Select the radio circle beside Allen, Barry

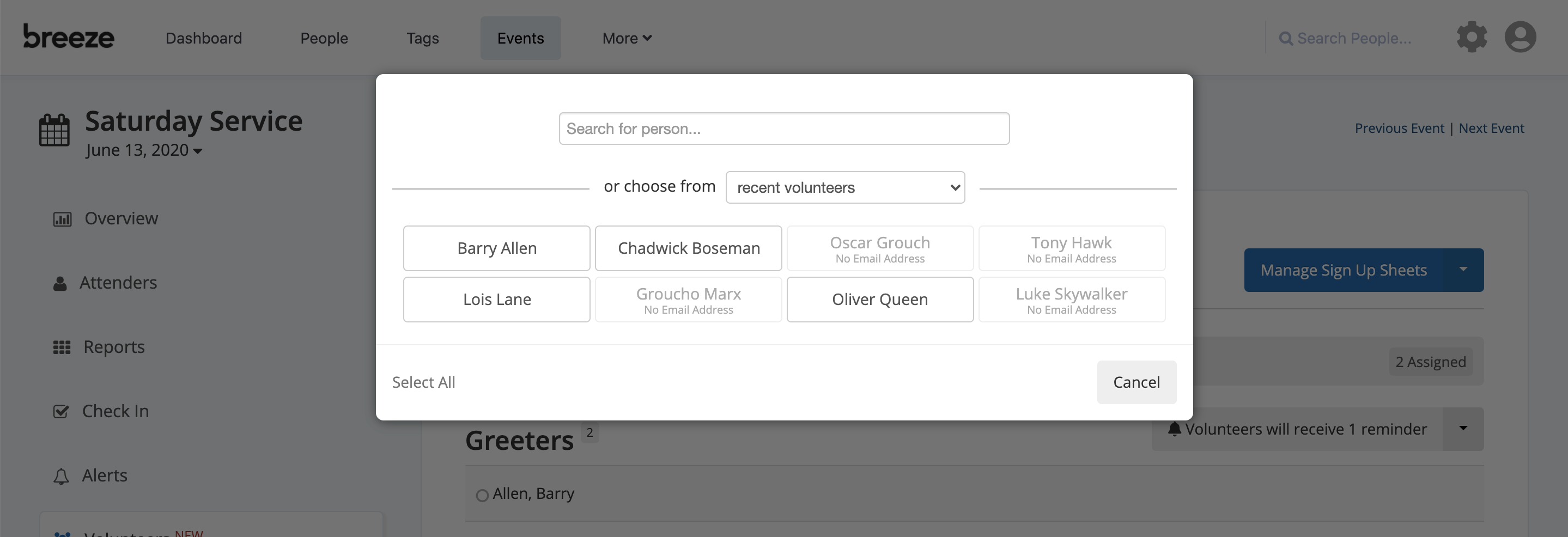pyautogui.click(x=482, y=496)
